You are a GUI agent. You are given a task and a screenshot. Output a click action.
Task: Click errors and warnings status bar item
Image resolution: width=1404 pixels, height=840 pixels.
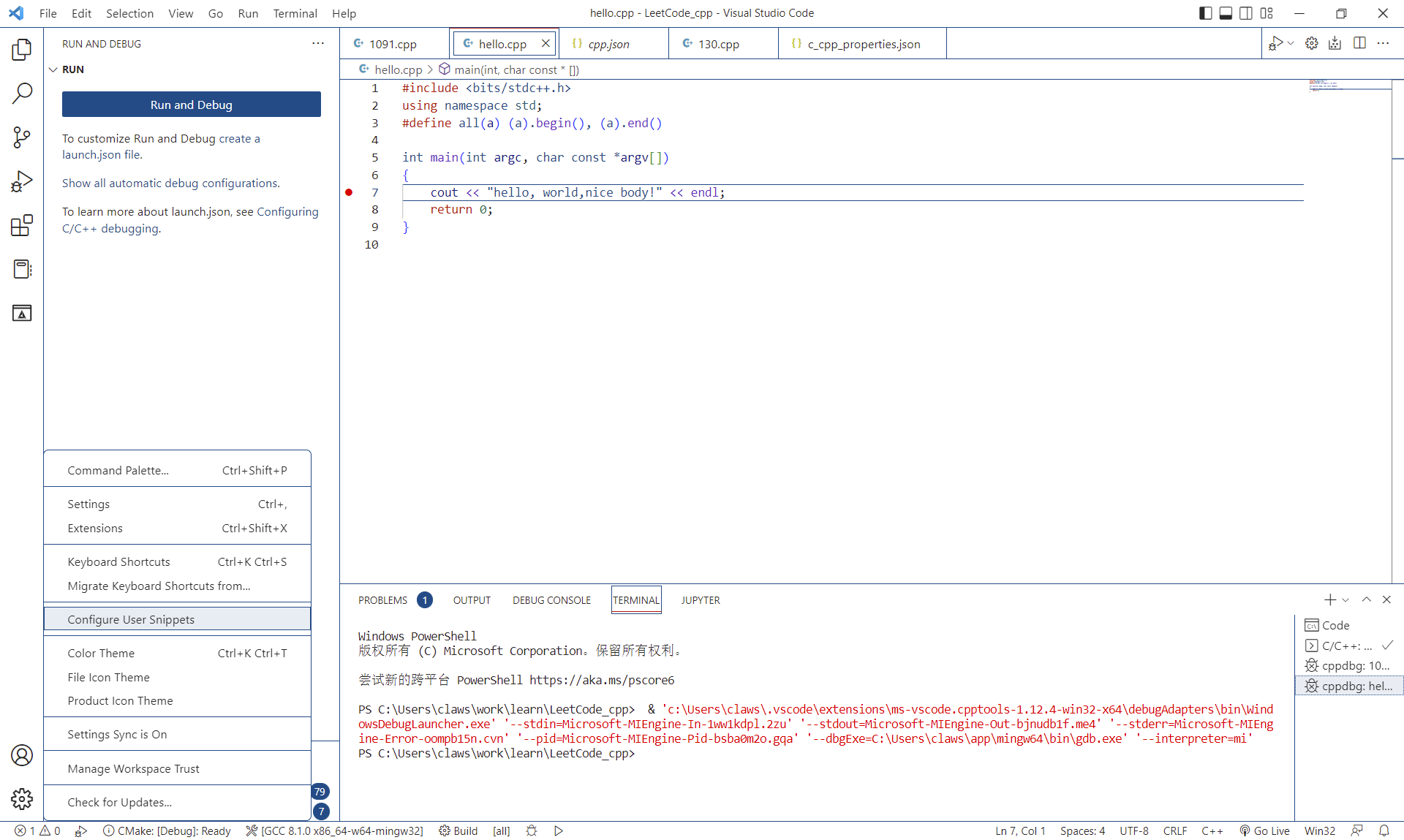click(x=37, y=830)
